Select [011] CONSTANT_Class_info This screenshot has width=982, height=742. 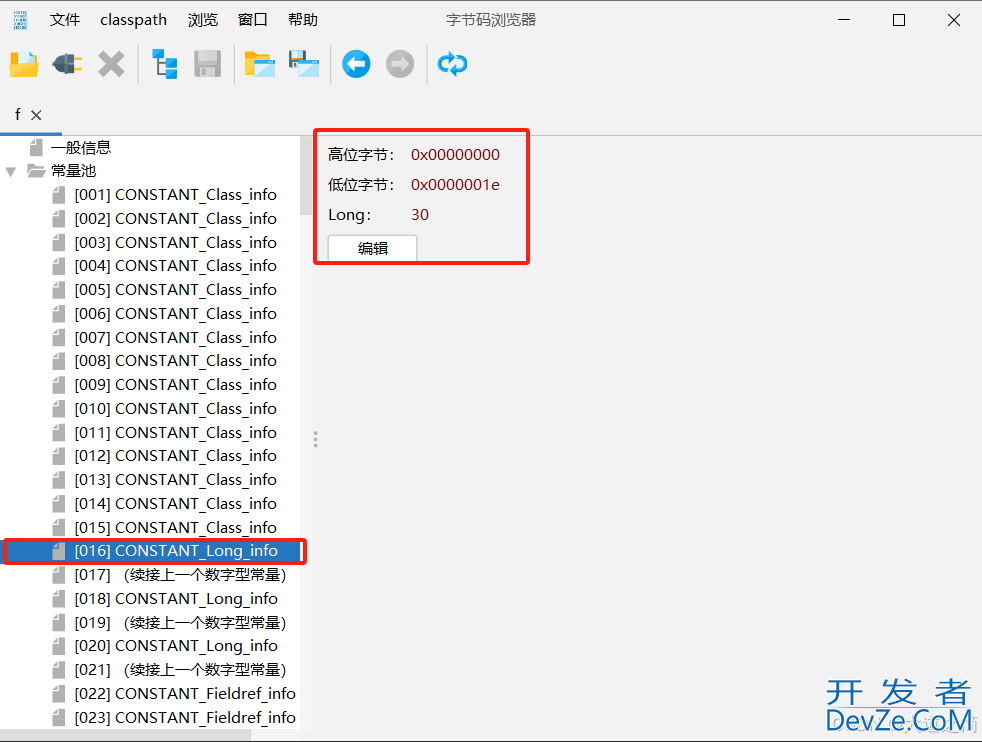[x=175, y=433]
